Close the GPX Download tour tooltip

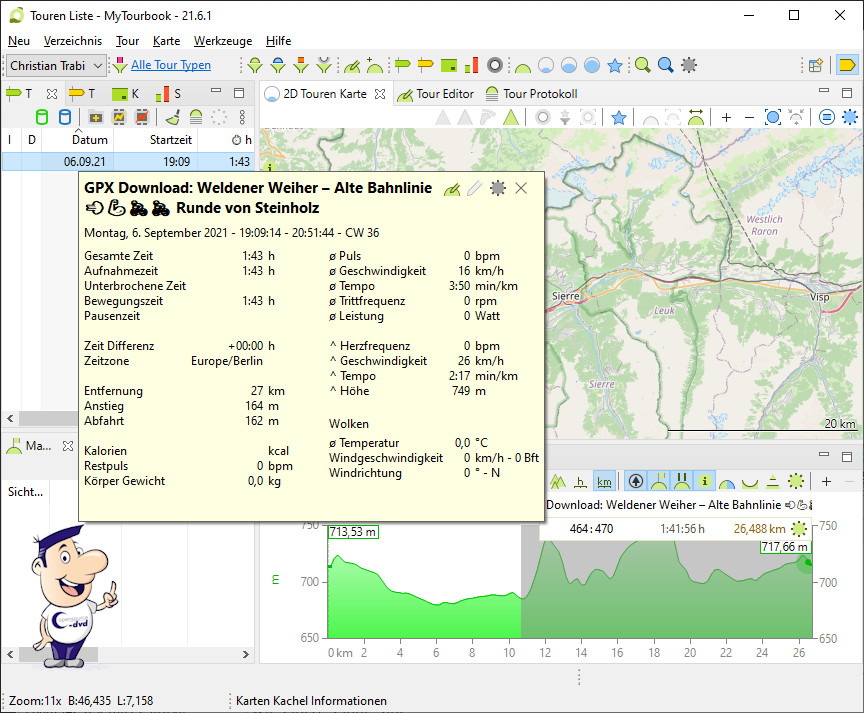coord(521,188)
